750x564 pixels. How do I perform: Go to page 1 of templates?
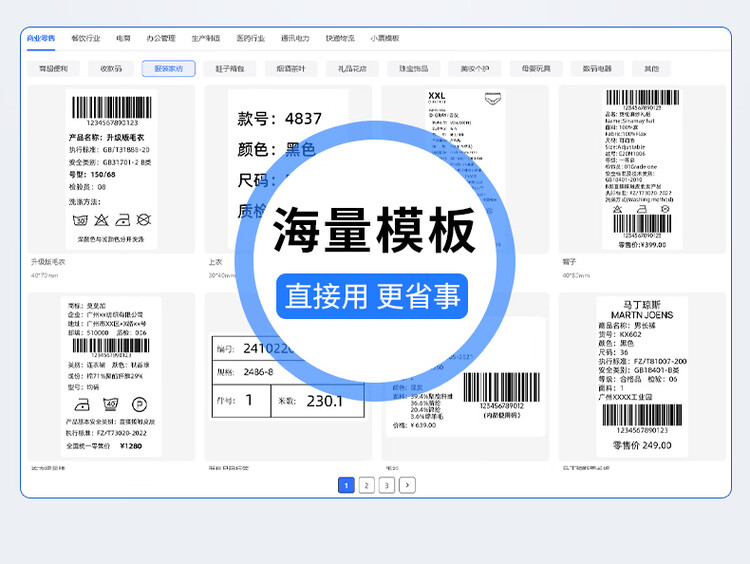[346, 485]
